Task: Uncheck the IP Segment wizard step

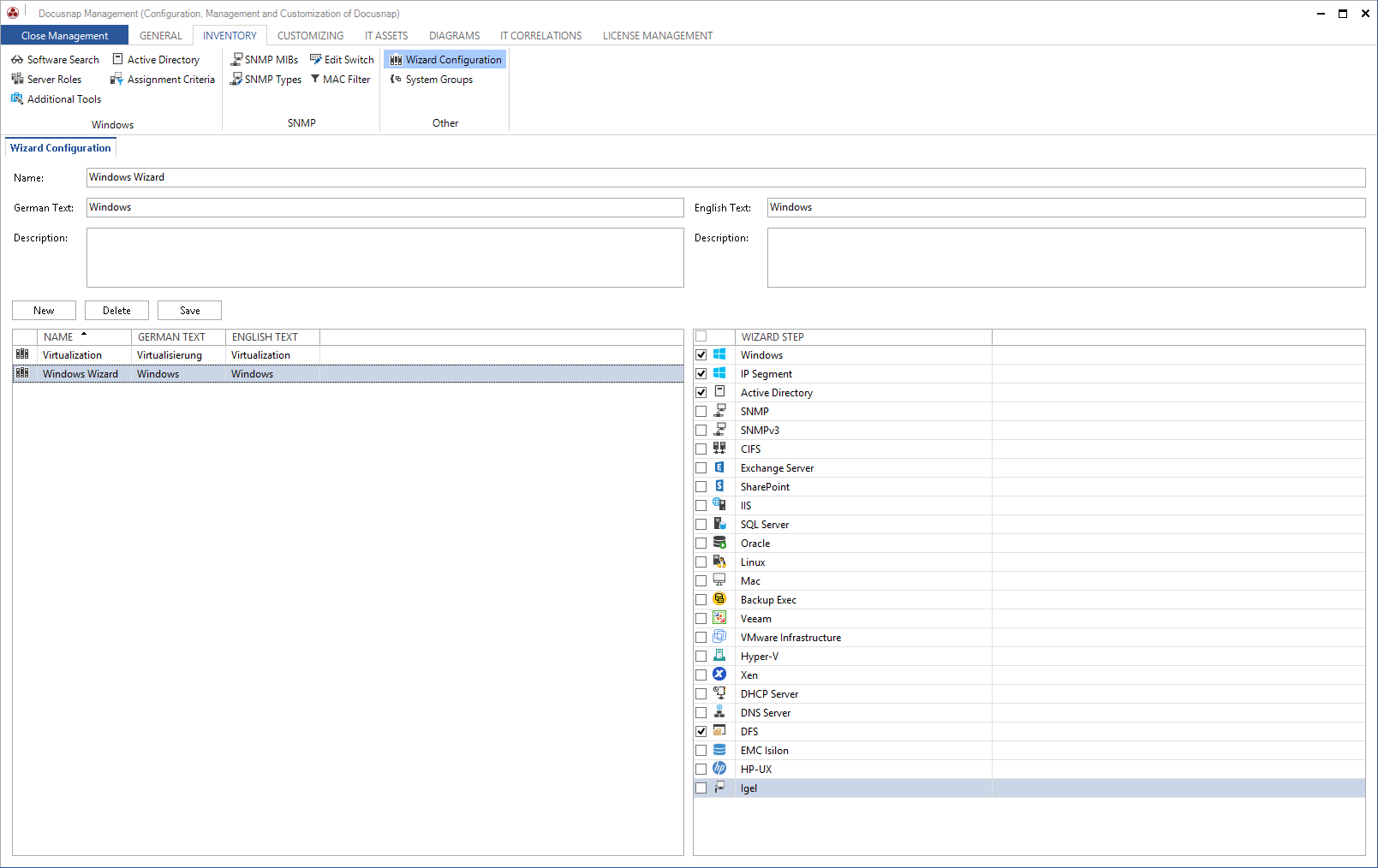Action: (701, 373)
